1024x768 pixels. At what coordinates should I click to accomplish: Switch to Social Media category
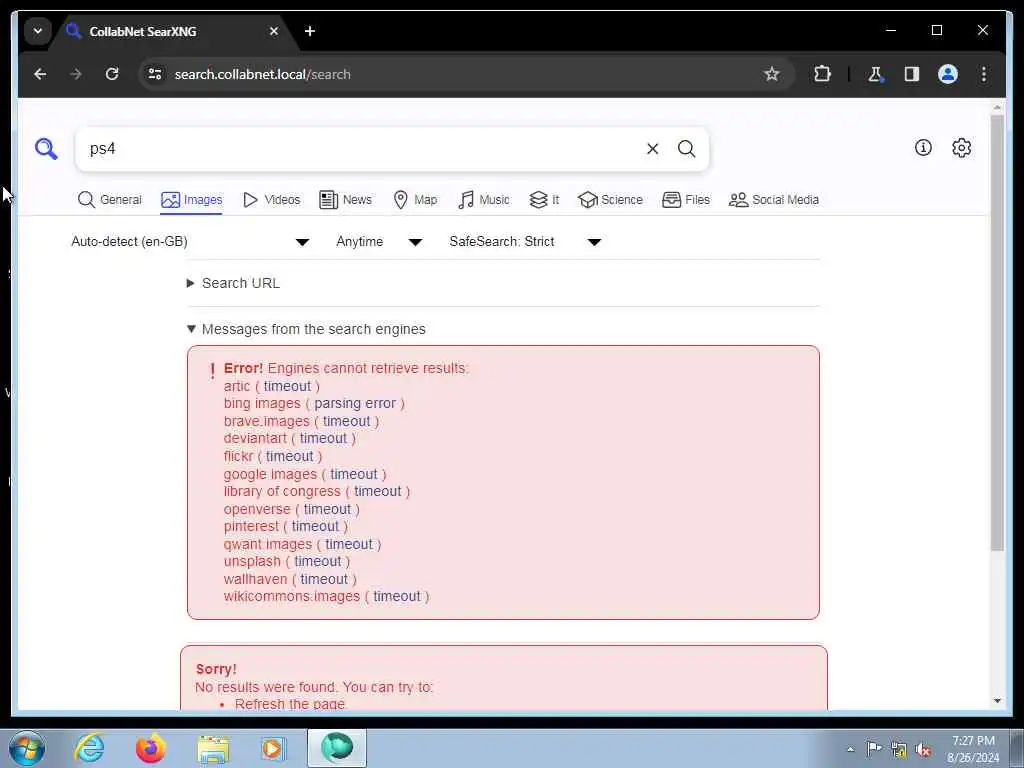pos(774,200)
